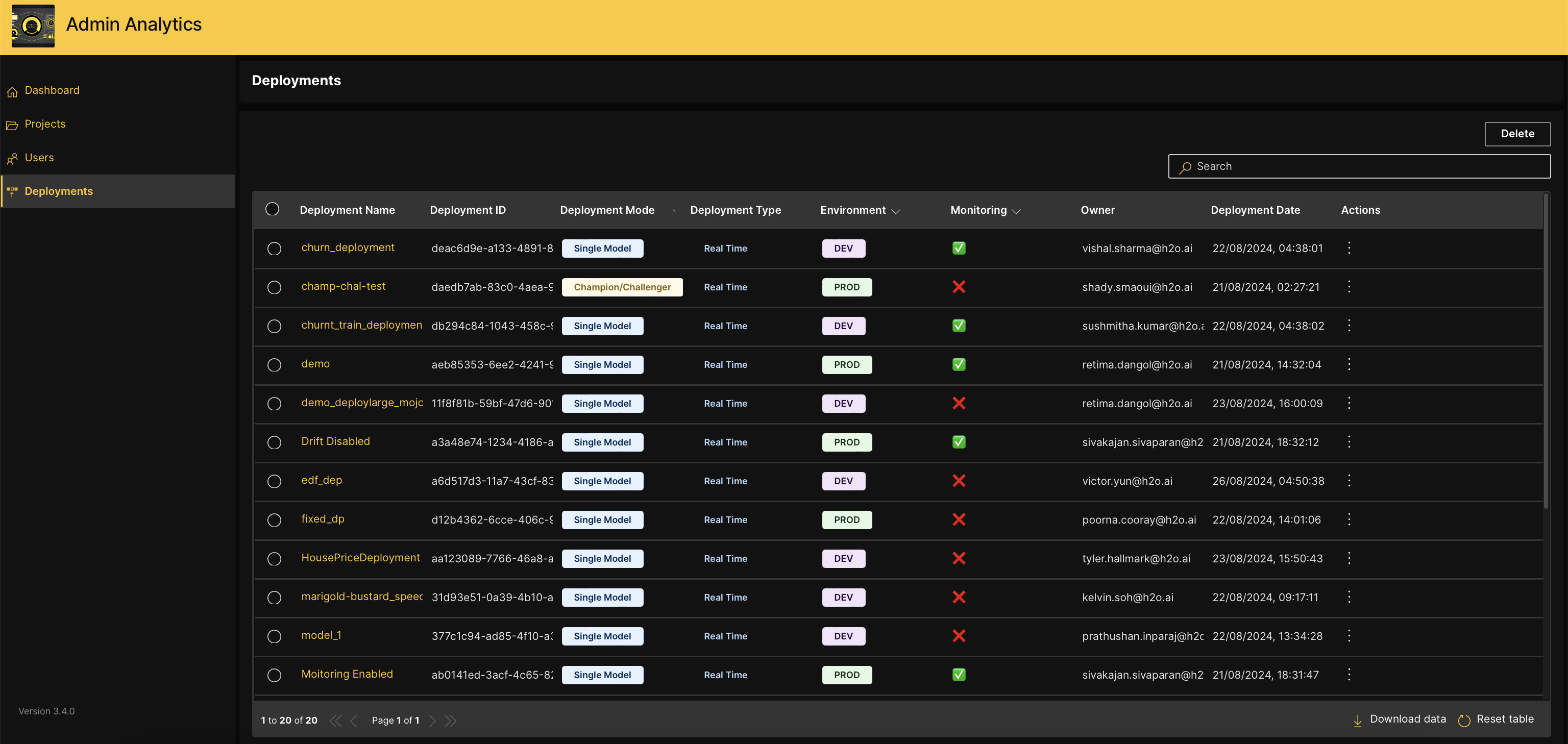Select the Drift Disabled row checkbox
Image resolution: width=1568 pixels, height=744 pixels.
(274, 442)
